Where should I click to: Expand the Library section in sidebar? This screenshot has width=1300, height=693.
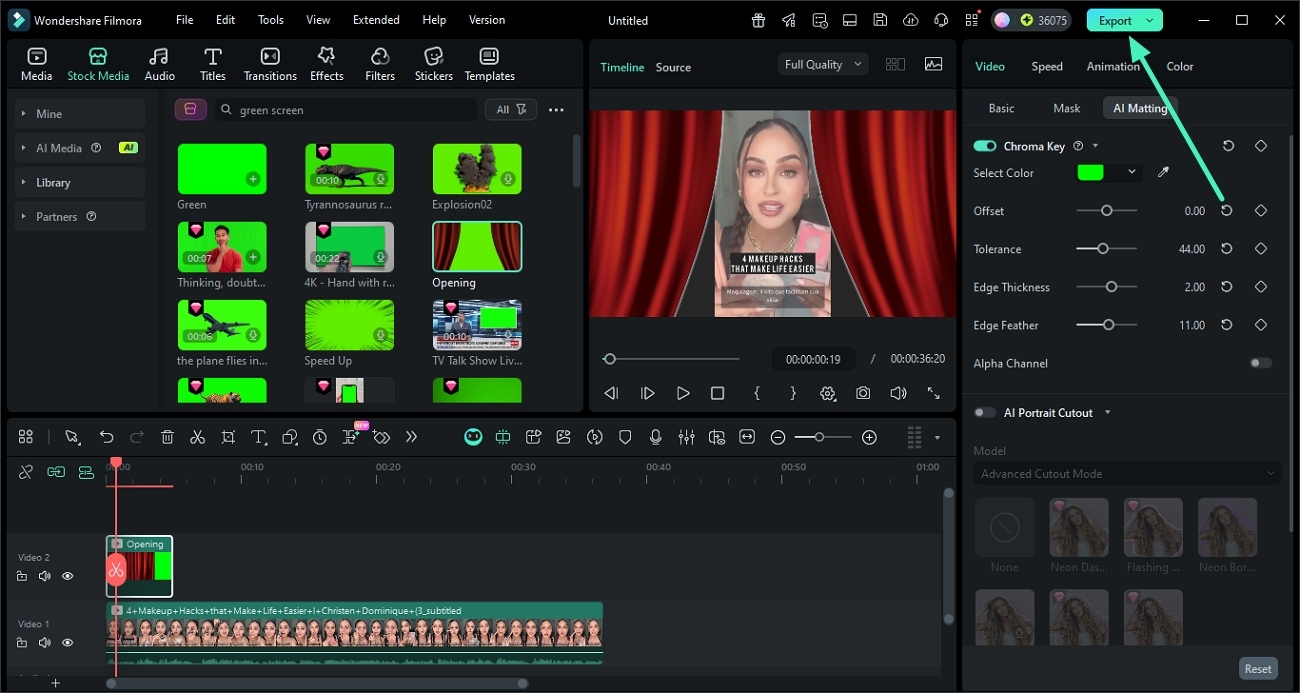tap(53, 183)
